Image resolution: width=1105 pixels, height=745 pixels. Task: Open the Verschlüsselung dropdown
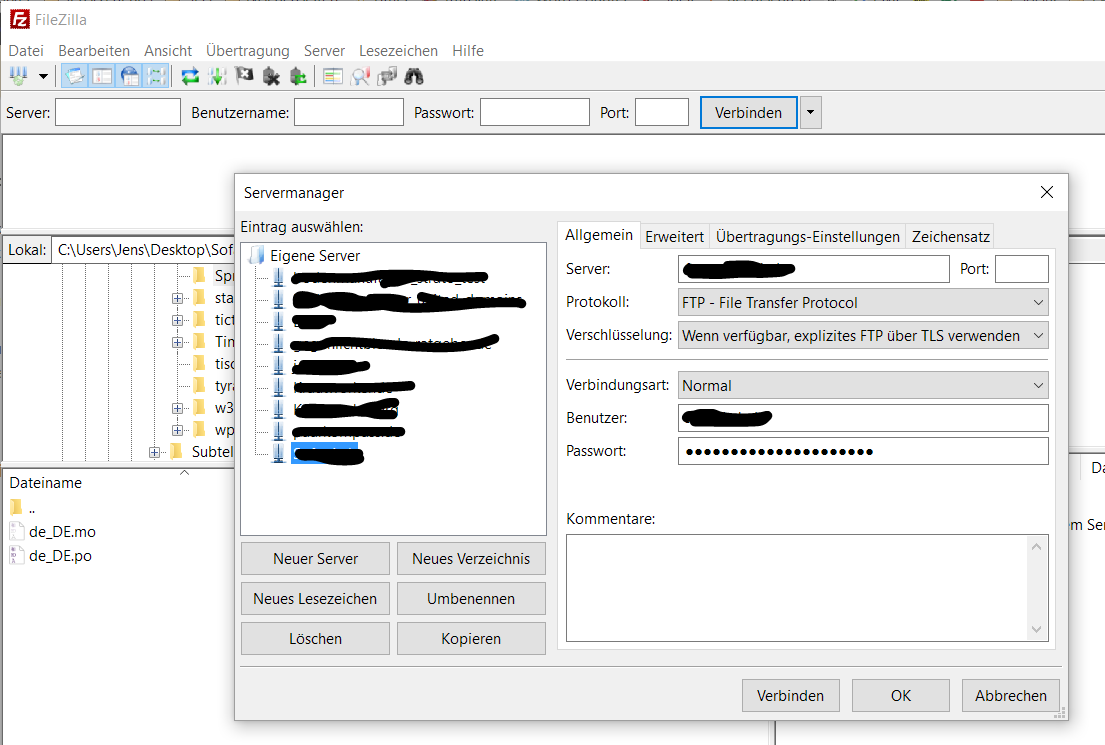coord(863,335)
